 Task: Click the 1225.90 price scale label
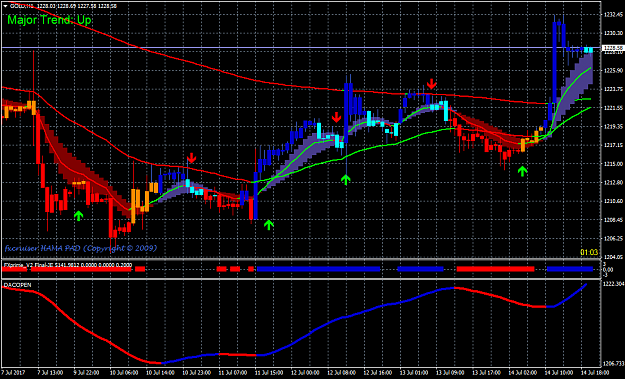(x=613, y=71)
